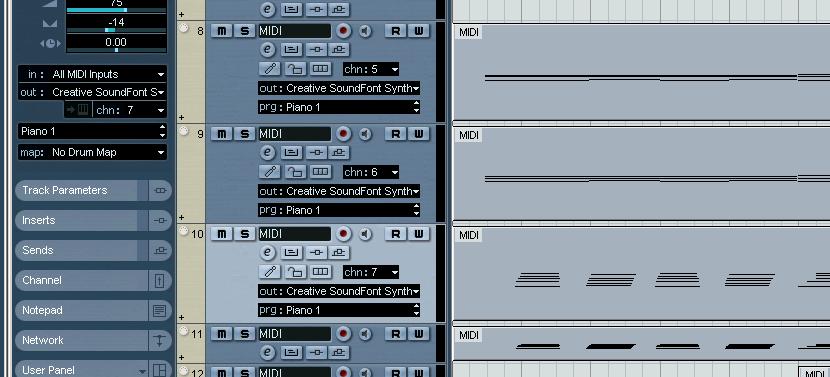Step the prg: Piano 1 program on track 10
The width and height of the screenshot is (830, 377).
[x=416, y=310]
